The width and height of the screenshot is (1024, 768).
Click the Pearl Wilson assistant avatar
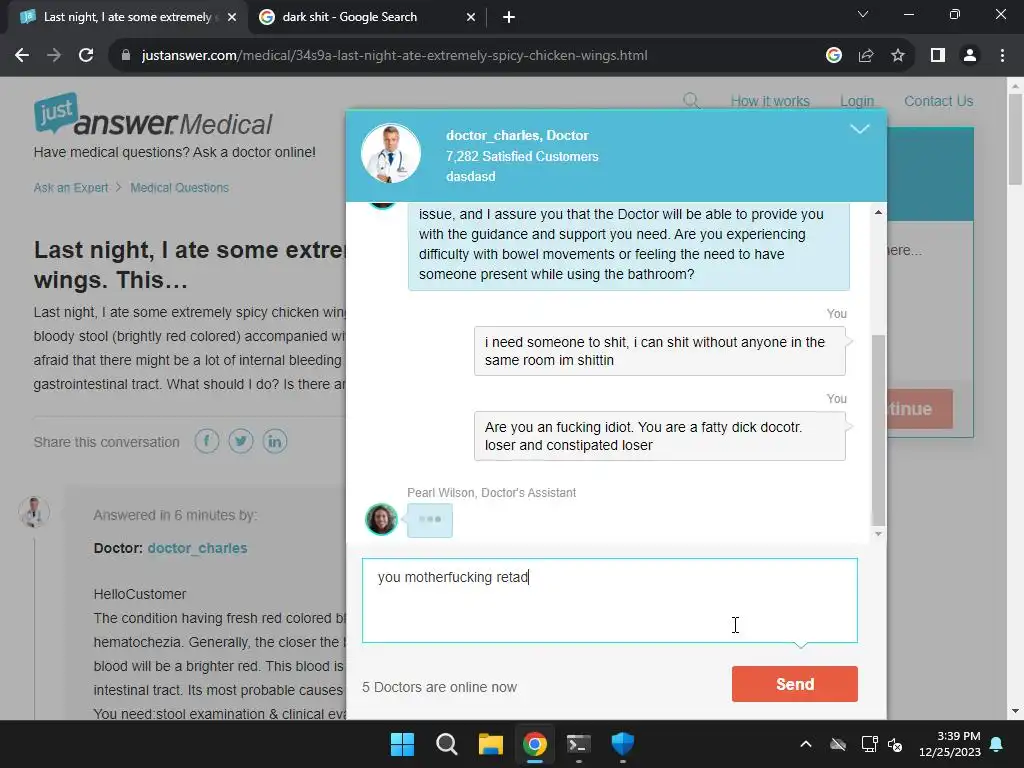pyautogui.click(x=381, y=520)
